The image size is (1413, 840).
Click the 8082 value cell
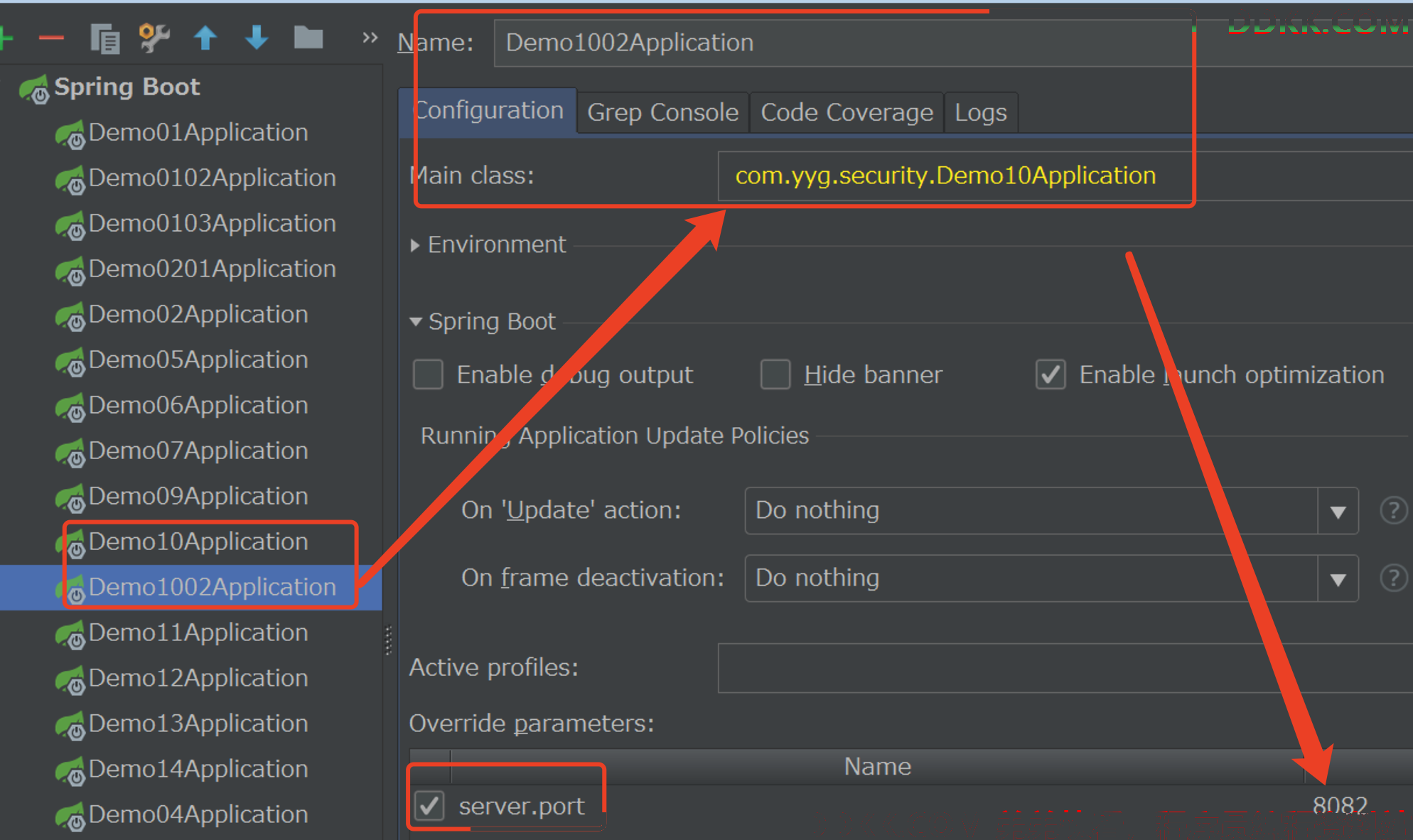(x=1340, y=805)
